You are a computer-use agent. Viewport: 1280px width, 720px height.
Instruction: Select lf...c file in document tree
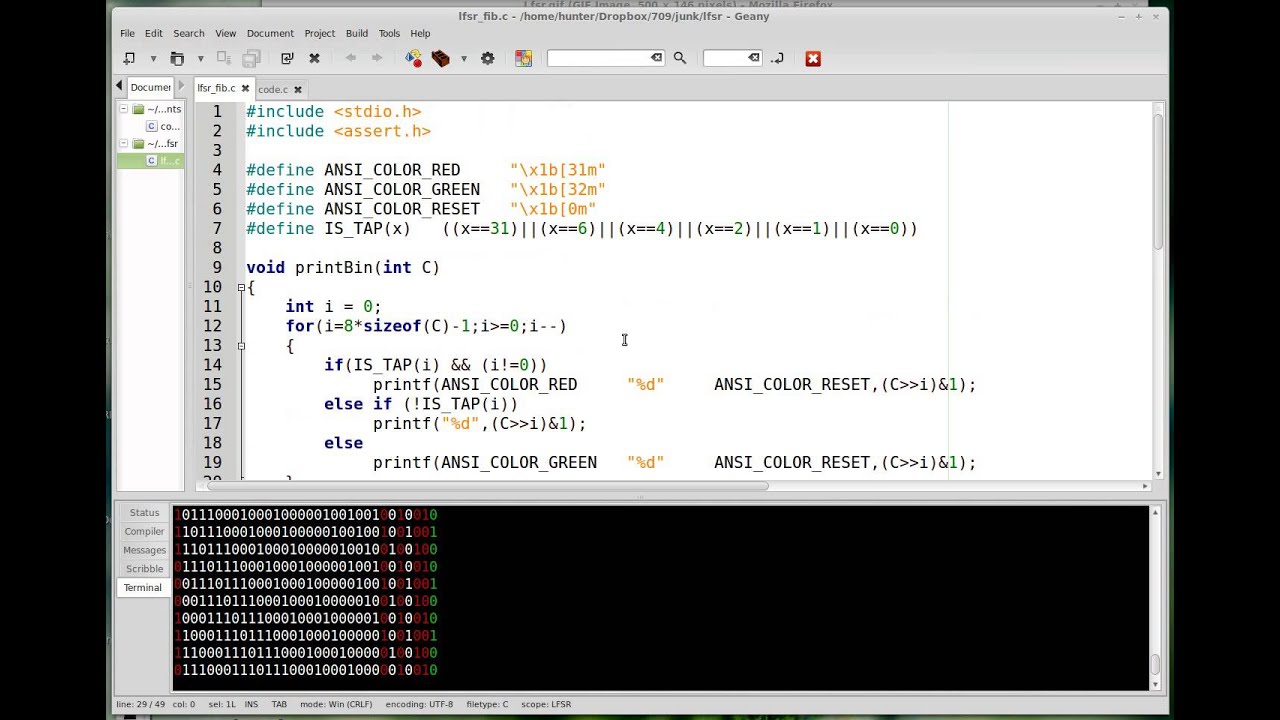(x=163, y=160)
